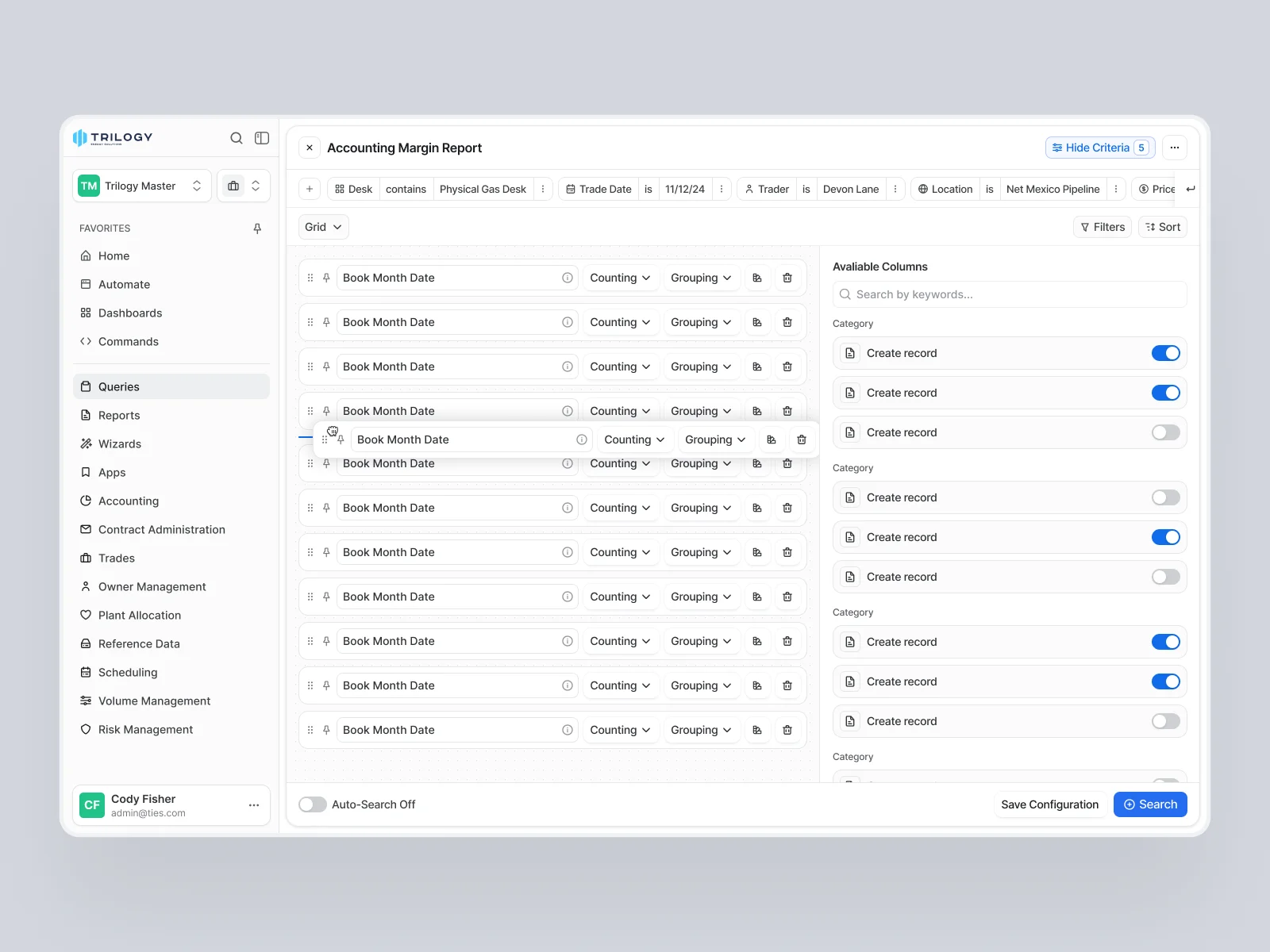
Task: Open the Grid view dropdown
Action: click(324, 227)
